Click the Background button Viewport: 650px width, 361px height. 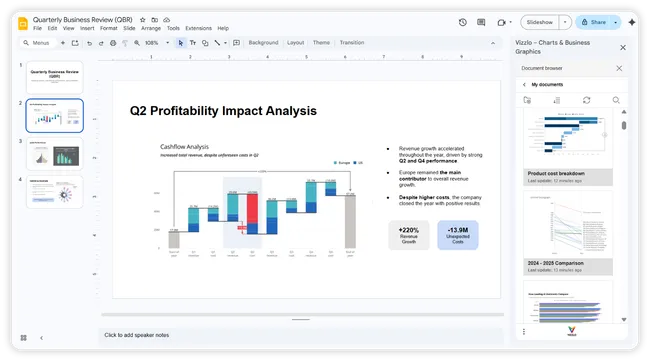[263, 43]
